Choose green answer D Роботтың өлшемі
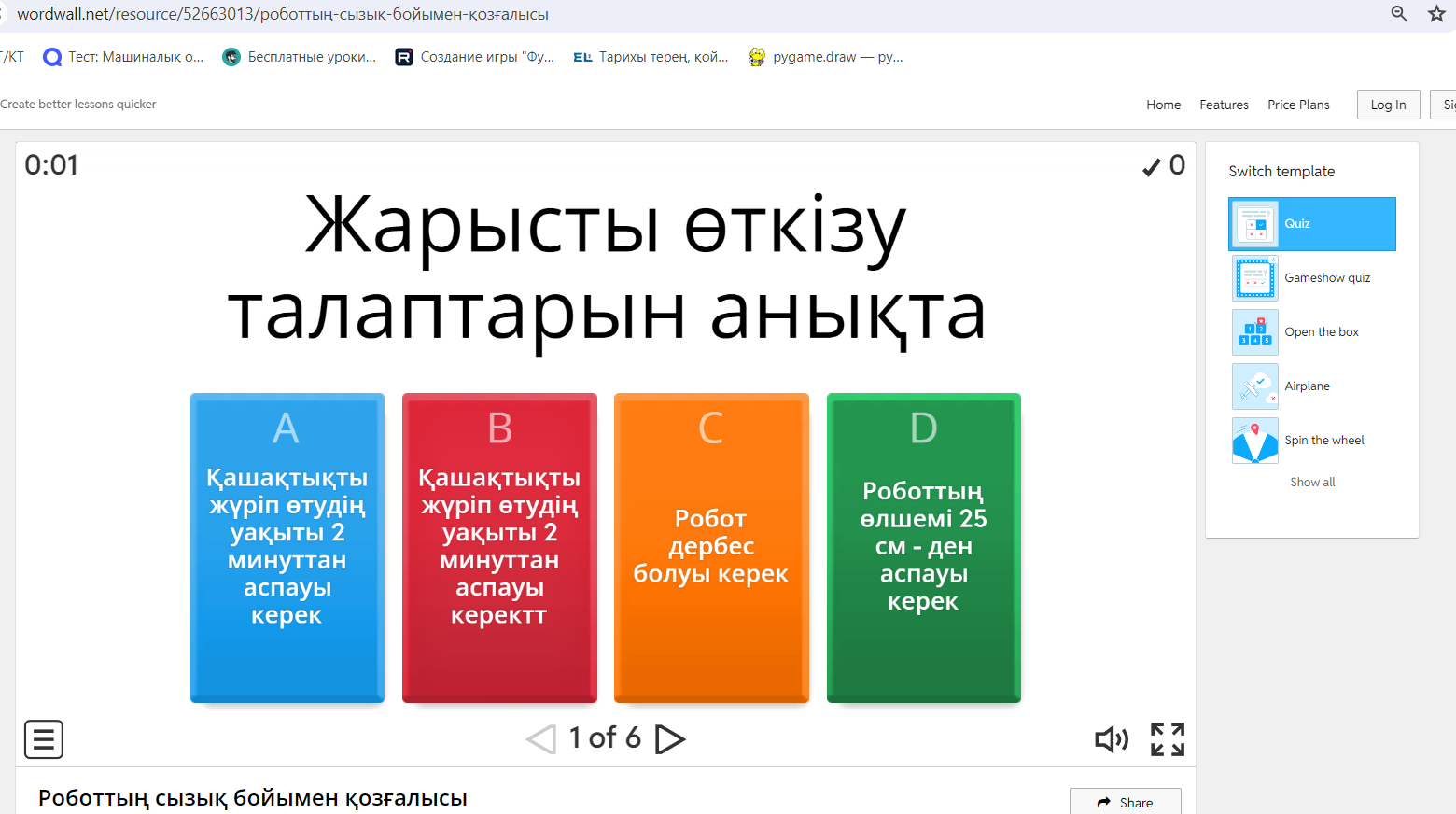 click(924, 548)
